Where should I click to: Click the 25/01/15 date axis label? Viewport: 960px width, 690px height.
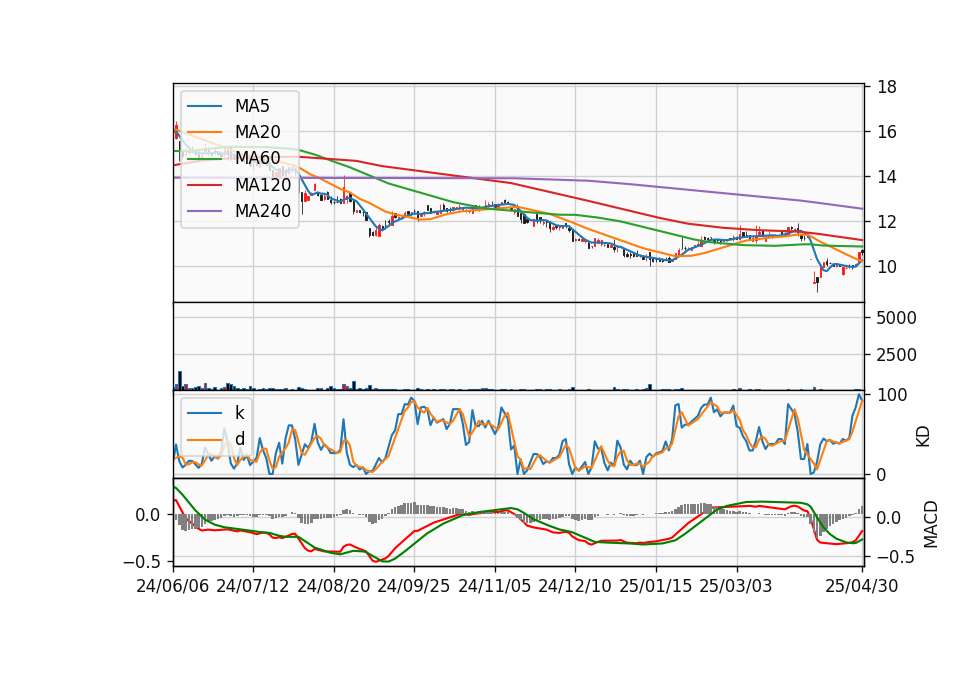pos(656,586)
